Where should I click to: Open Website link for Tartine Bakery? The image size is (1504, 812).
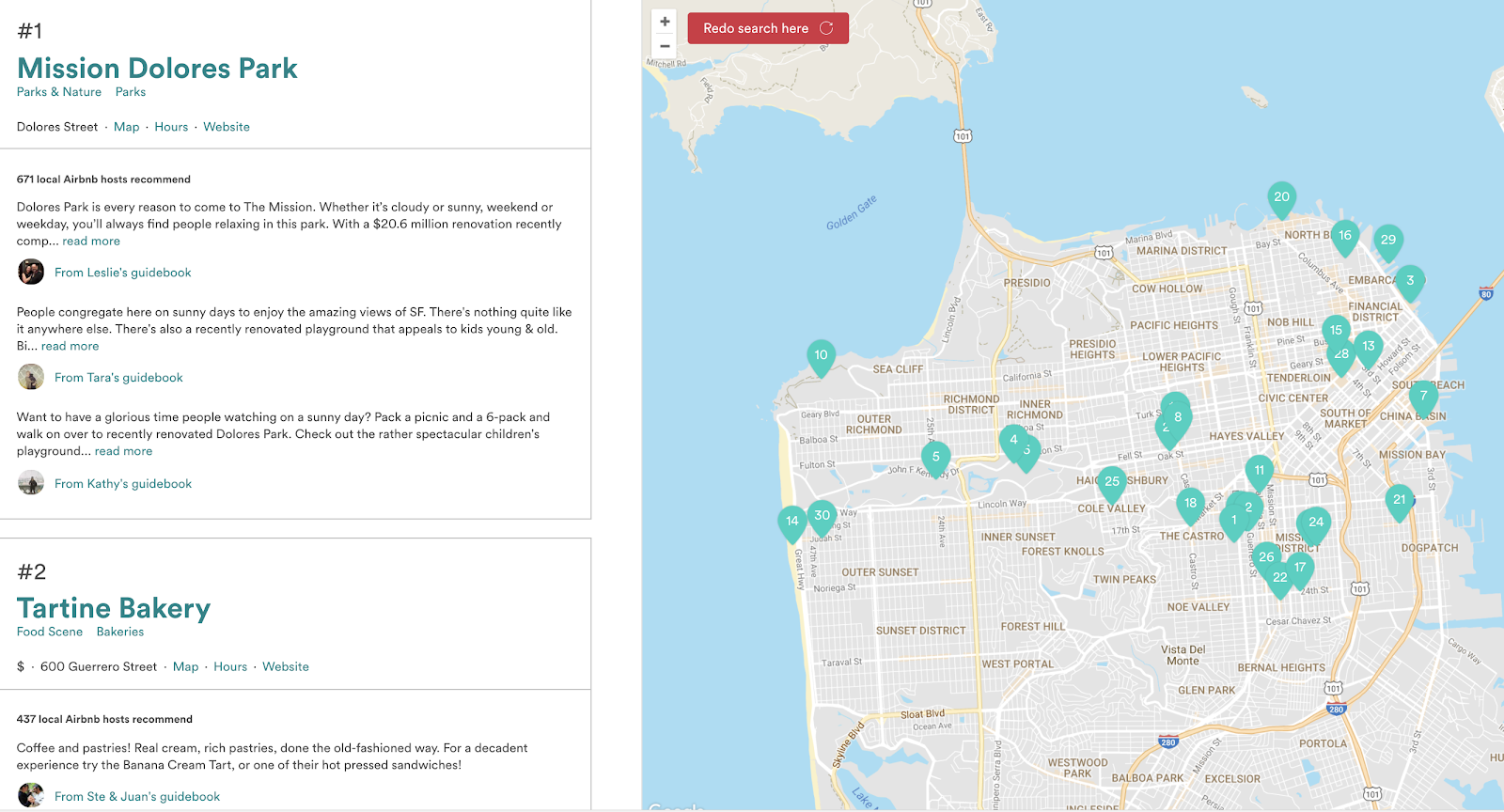pyautogui.click(x=286, y=666)
